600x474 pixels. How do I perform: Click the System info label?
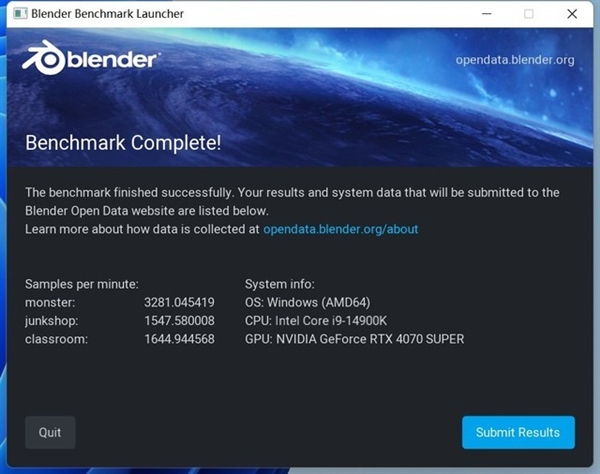(279, 284)
